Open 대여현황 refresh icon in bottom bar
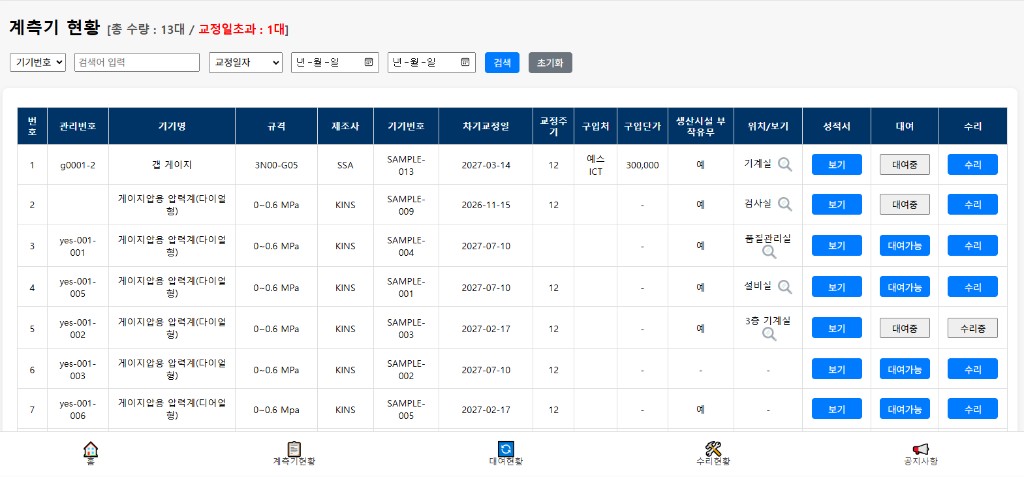This screenshot has width=1024, height=477. coord(505,449)
